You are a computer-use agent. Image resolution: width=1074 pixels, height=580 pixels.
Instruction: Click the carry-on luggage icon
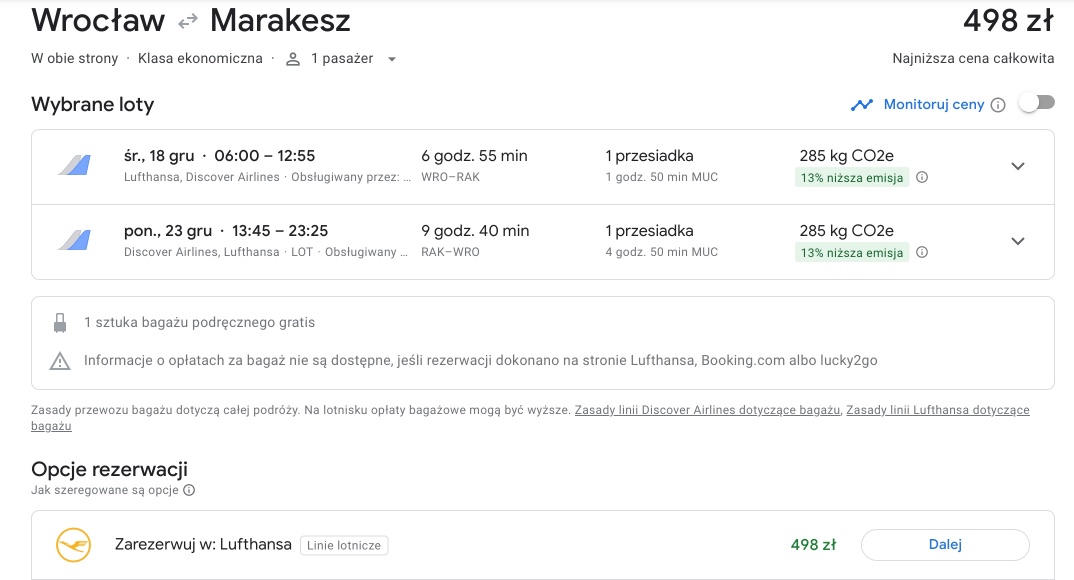click(x=60, y=323)
